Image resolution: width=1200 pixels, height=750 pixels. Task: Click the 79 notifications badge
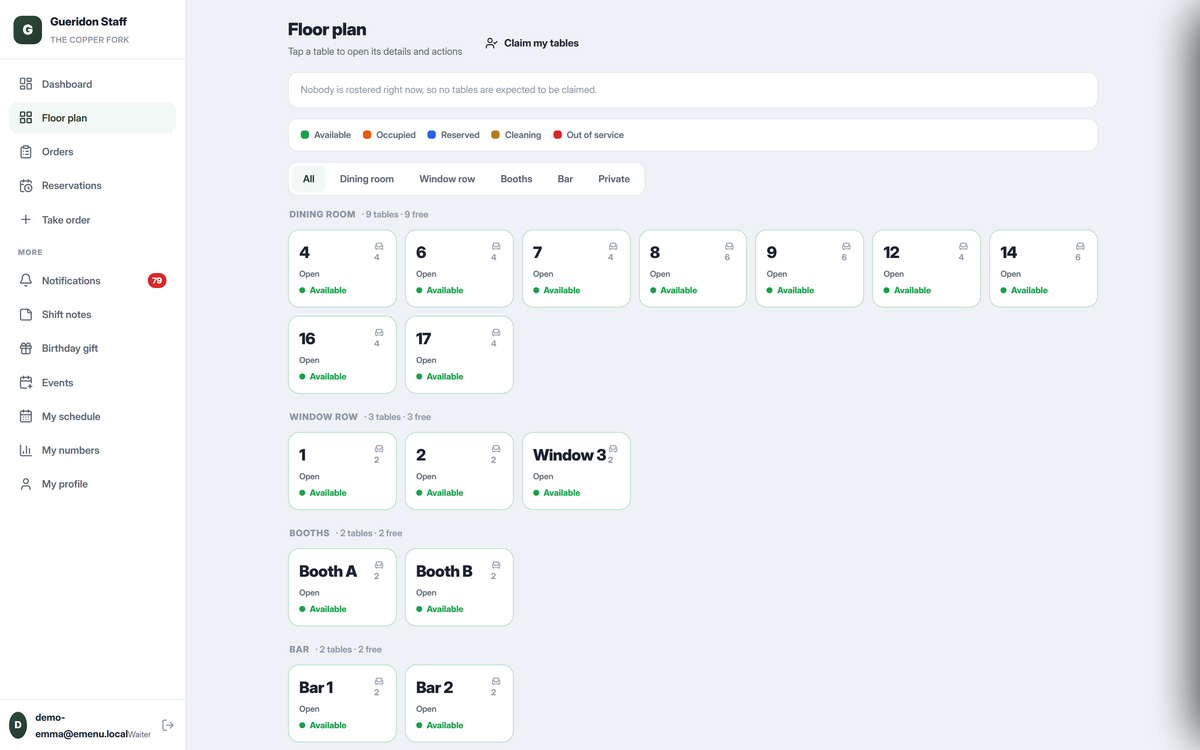tap(157, 281)
